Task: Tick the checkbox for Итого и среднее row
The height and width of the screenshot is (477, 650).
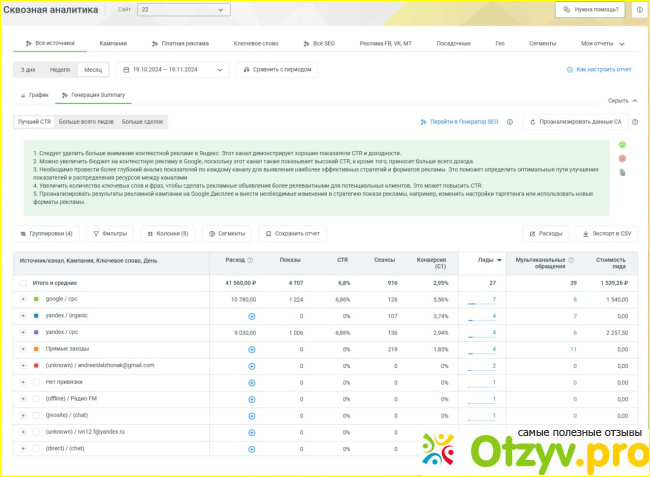Action: pyautogui.click(x=23, y=283)
